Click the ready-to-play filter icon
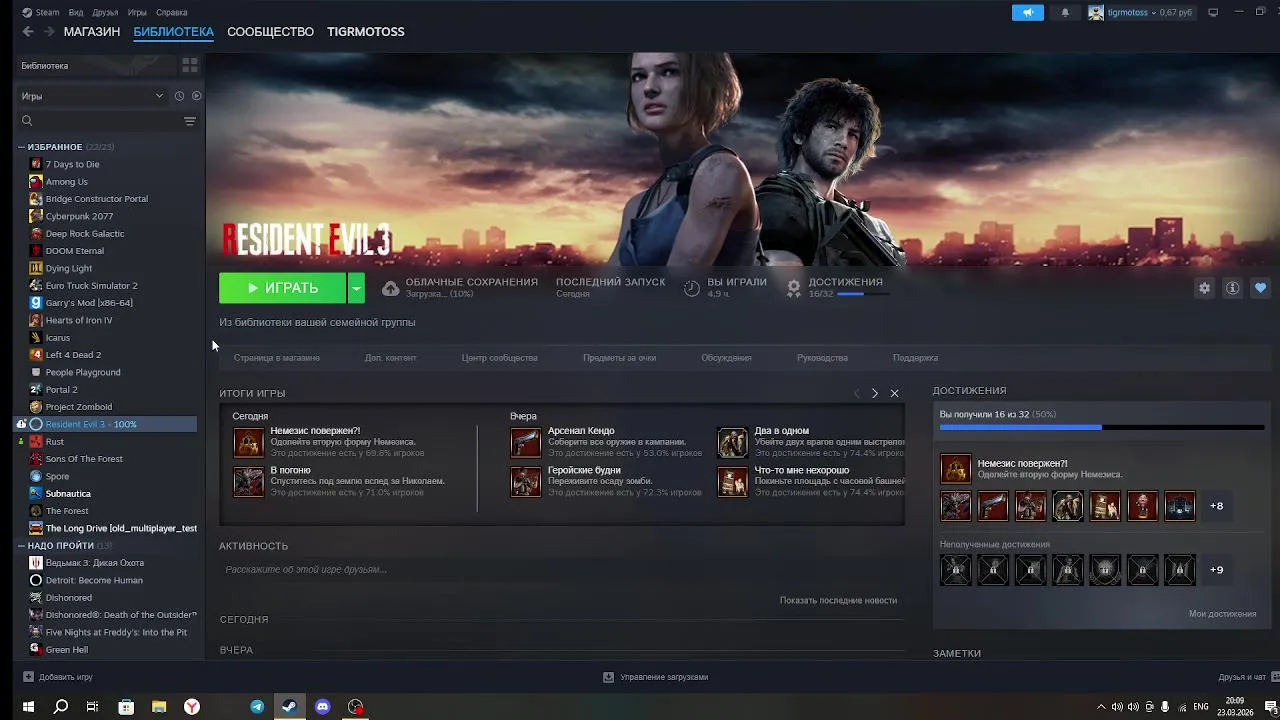This screenshot has height=720, width=1280. click(196, 96)
